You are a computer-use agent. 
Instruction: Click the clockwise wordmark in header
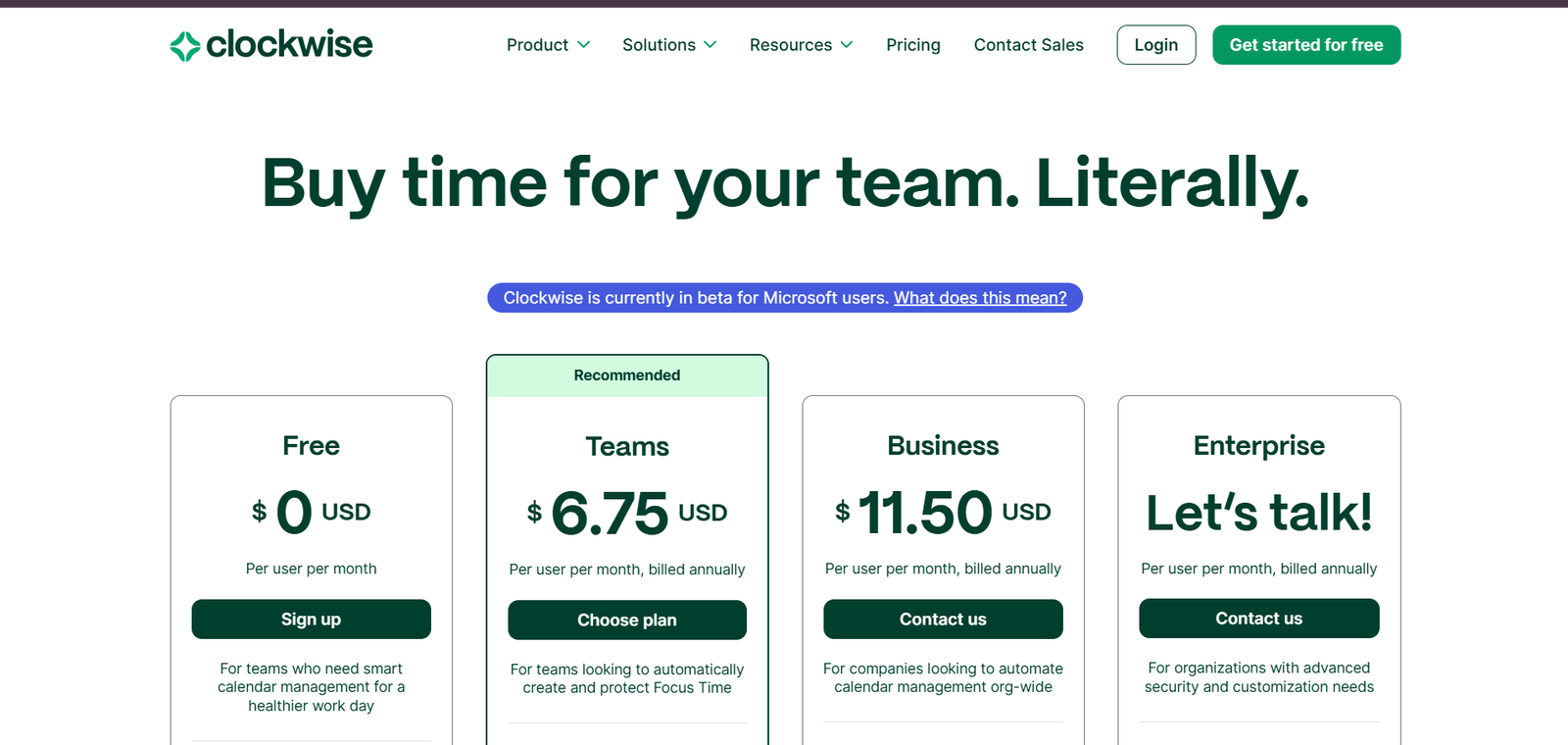click(x=289, y=44)
